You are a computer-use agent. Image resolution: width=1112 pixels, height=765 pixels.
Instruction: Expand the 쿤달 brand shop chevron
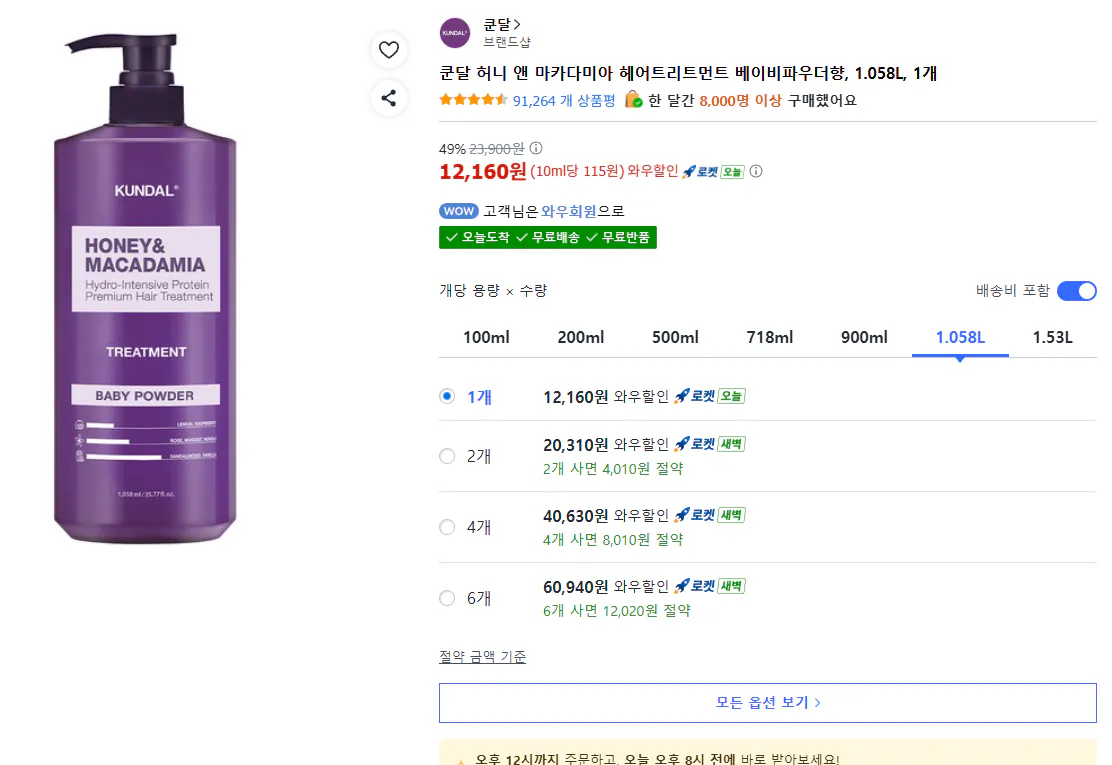[517, 23]
